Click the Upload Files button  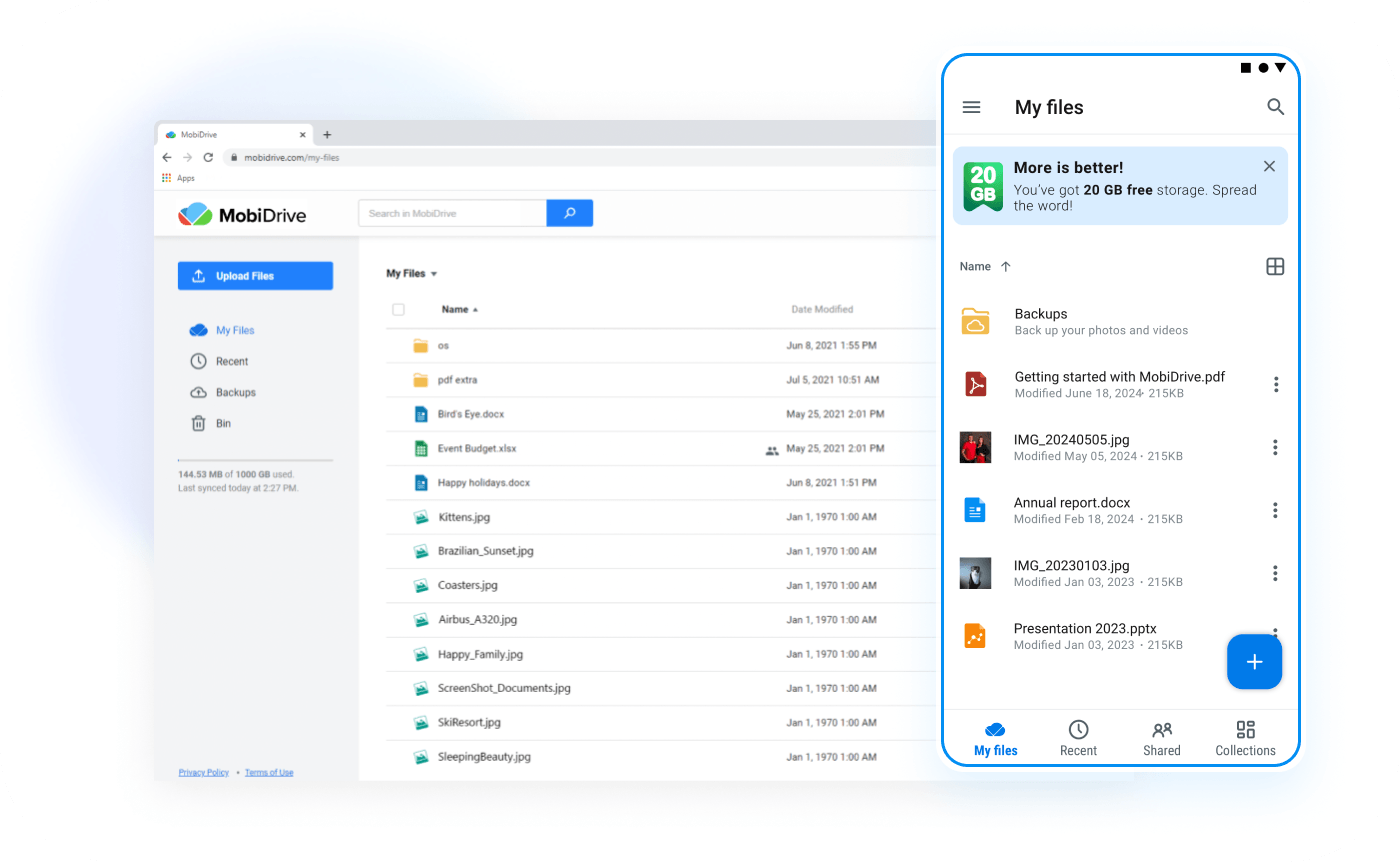(255, 276)
